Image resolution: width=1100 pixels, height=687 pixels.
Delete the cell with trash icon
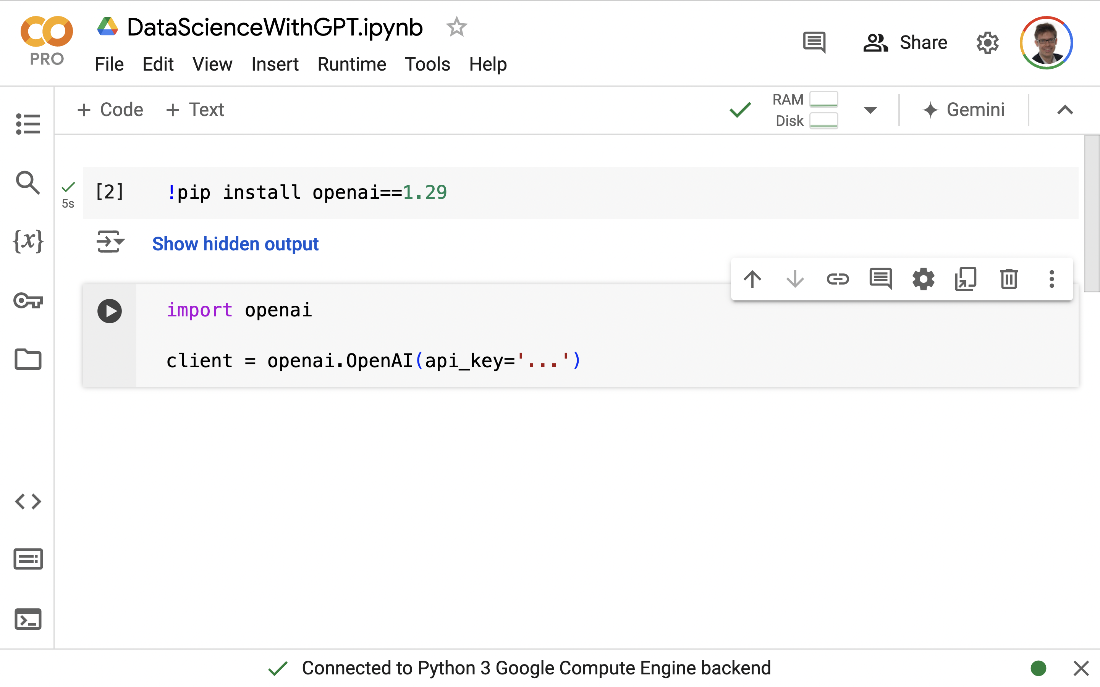click(x=1009, y=279)
